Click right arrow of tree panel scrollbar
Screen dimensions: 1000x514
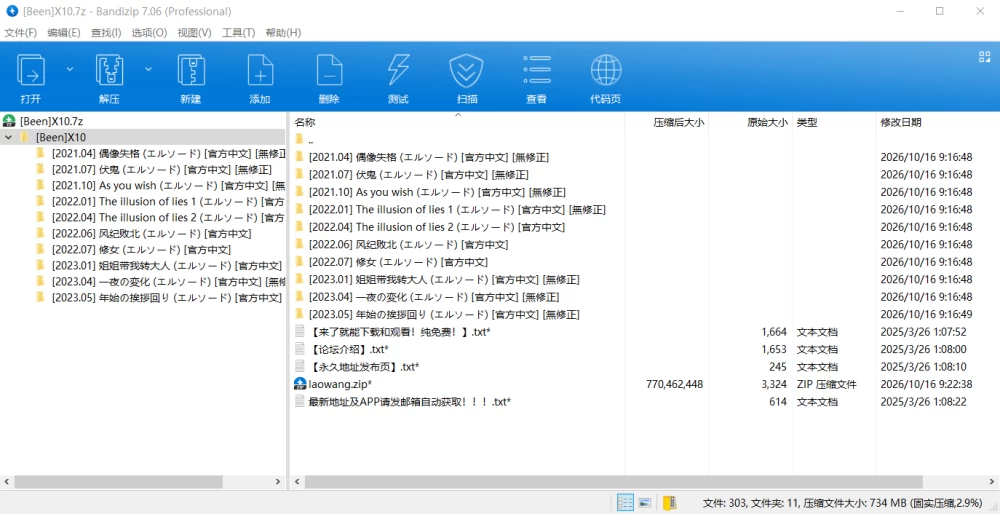tap(278, 481)
